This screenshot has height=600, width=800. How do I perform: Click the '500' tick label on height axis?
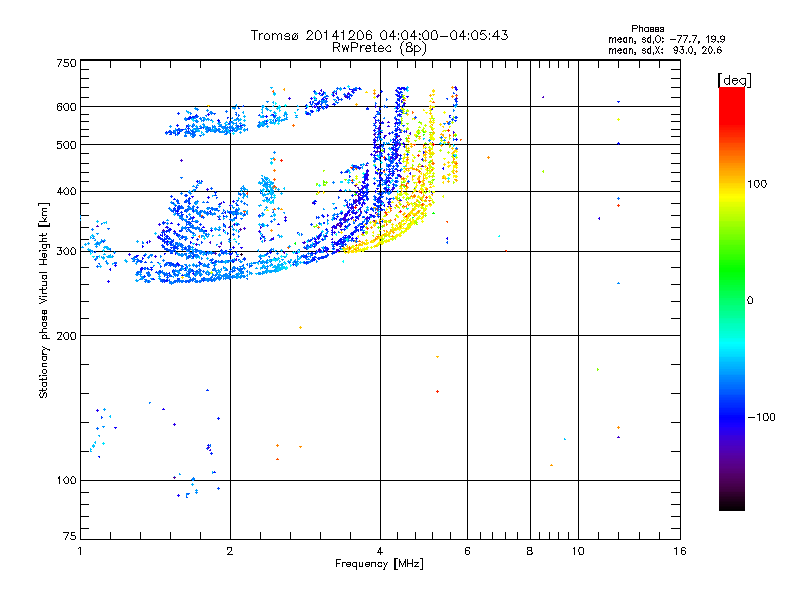[67, 145]
